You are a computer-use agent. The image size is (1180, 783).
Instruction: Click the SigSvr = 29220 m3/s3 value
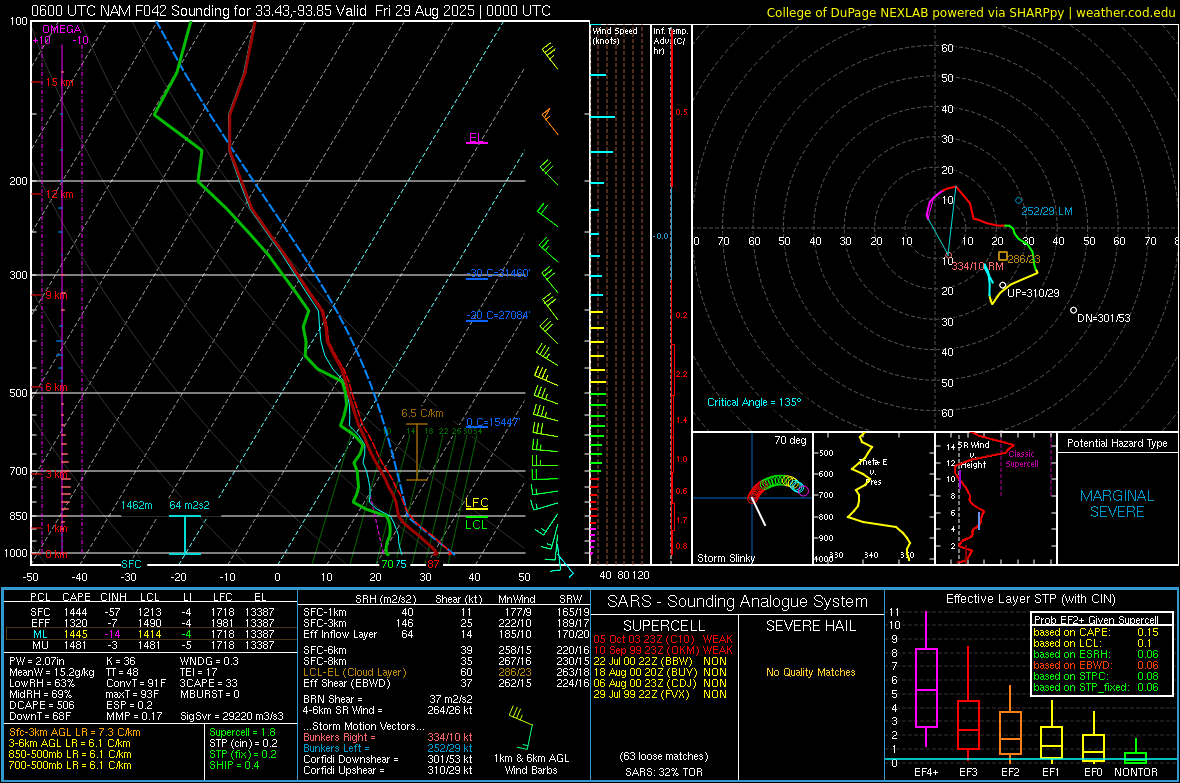coord(232,717)
